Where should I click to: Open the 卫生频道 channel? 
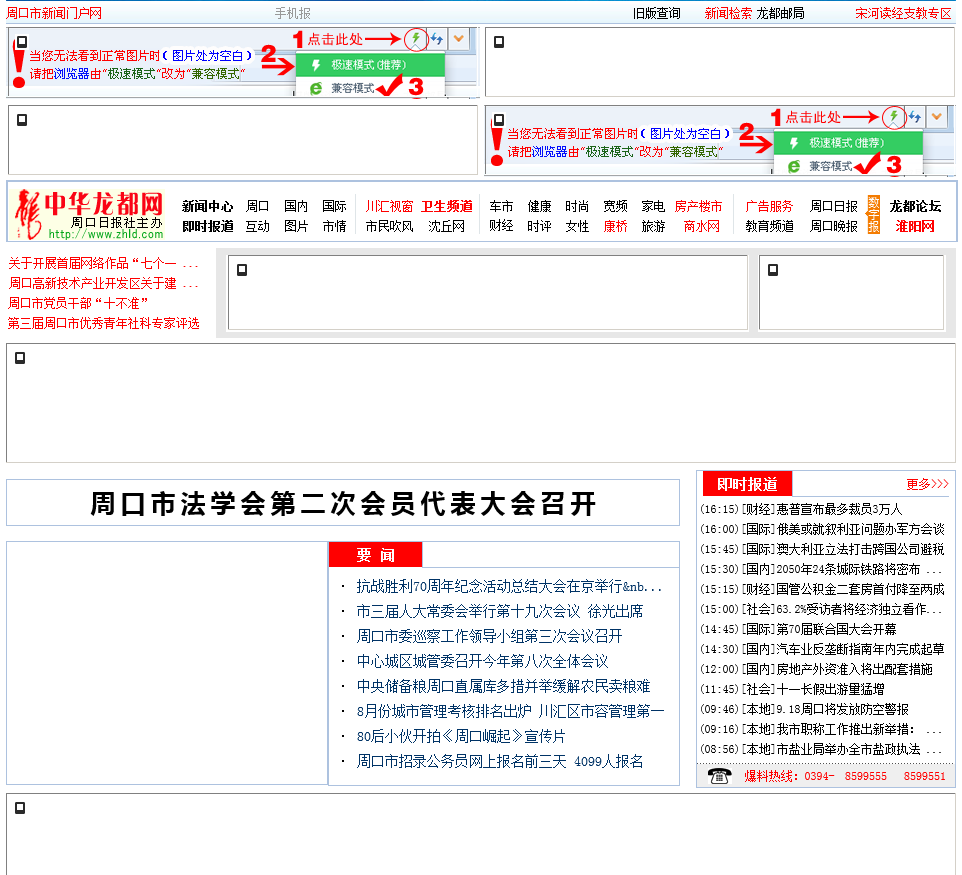tap(447, 206)
